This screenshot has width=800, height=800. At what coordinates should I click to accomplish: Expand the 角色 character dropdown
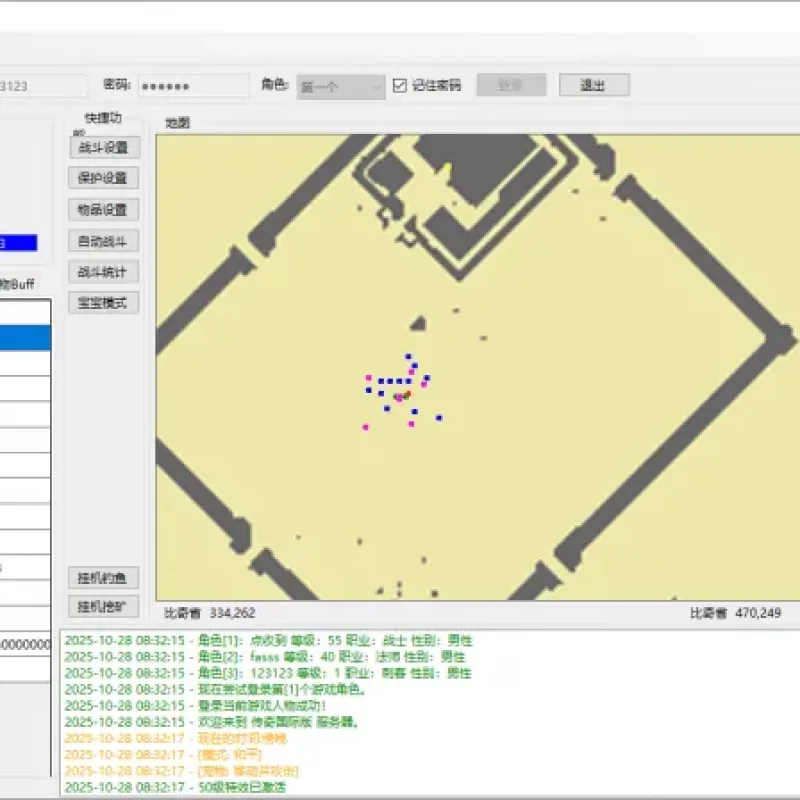click(x=341, y=87)
